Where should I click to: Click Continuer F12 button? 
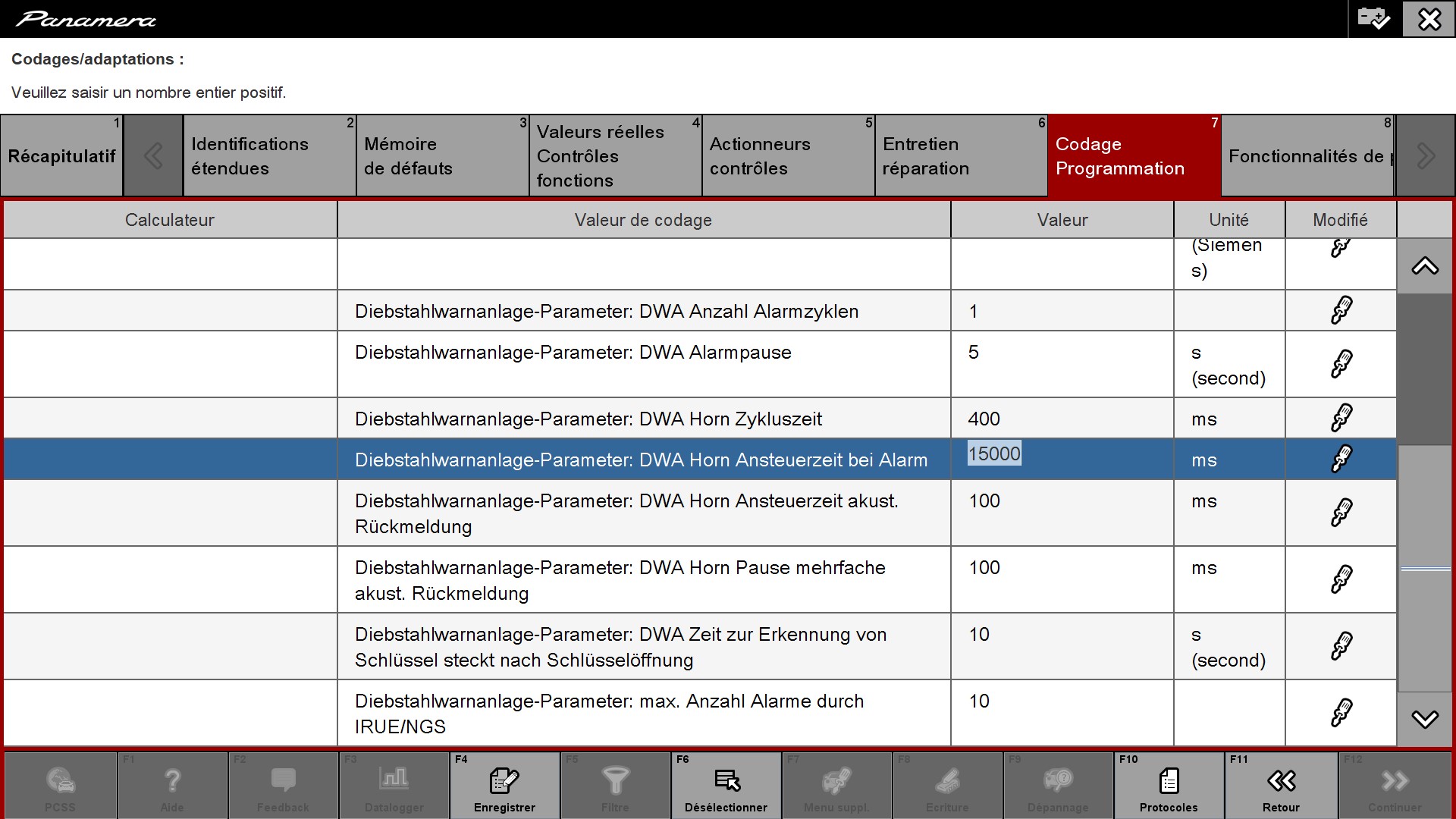pos(1395,785)
